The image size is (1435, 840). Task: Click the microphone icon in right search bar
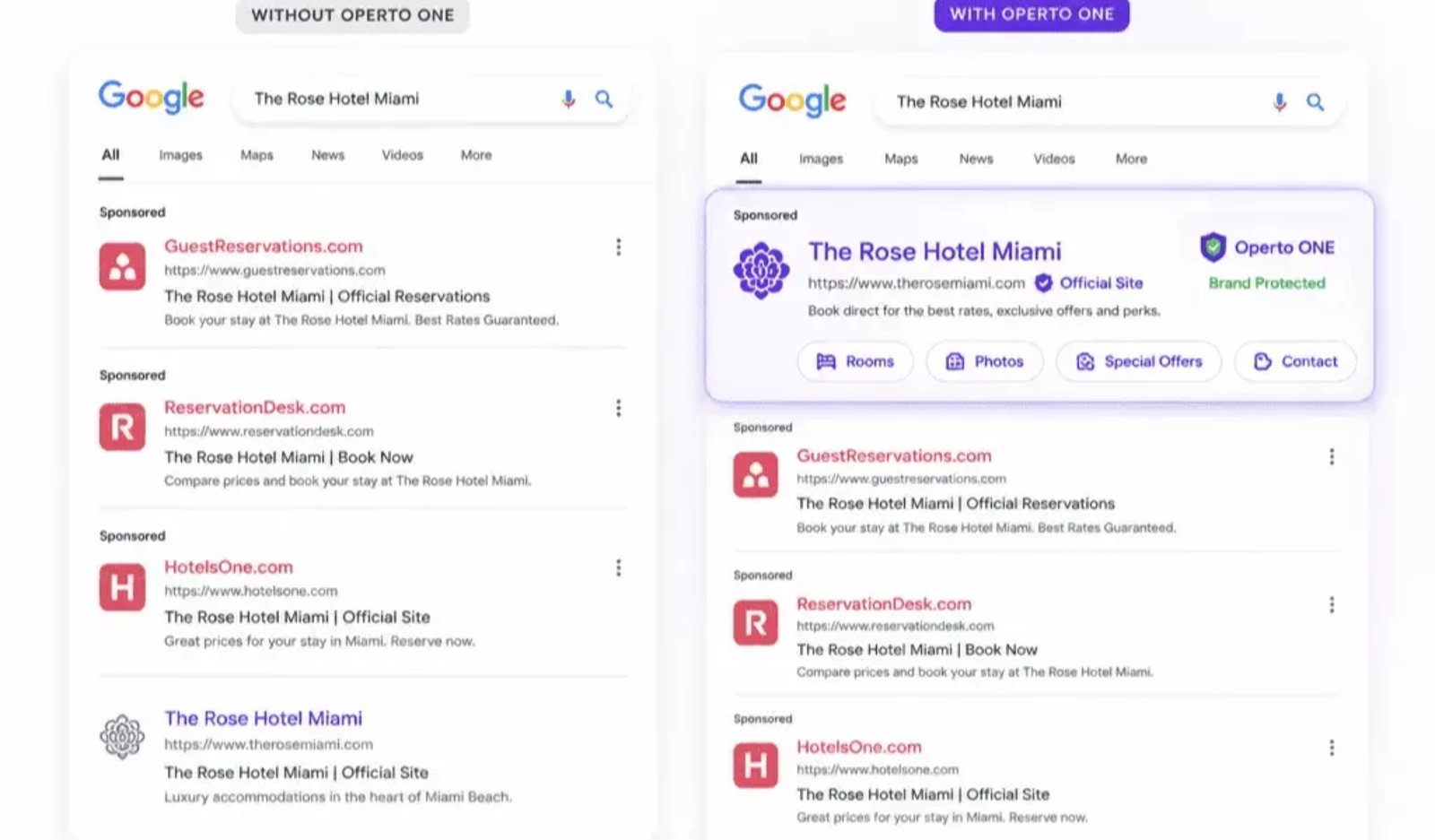click(x=1279, y=102)
